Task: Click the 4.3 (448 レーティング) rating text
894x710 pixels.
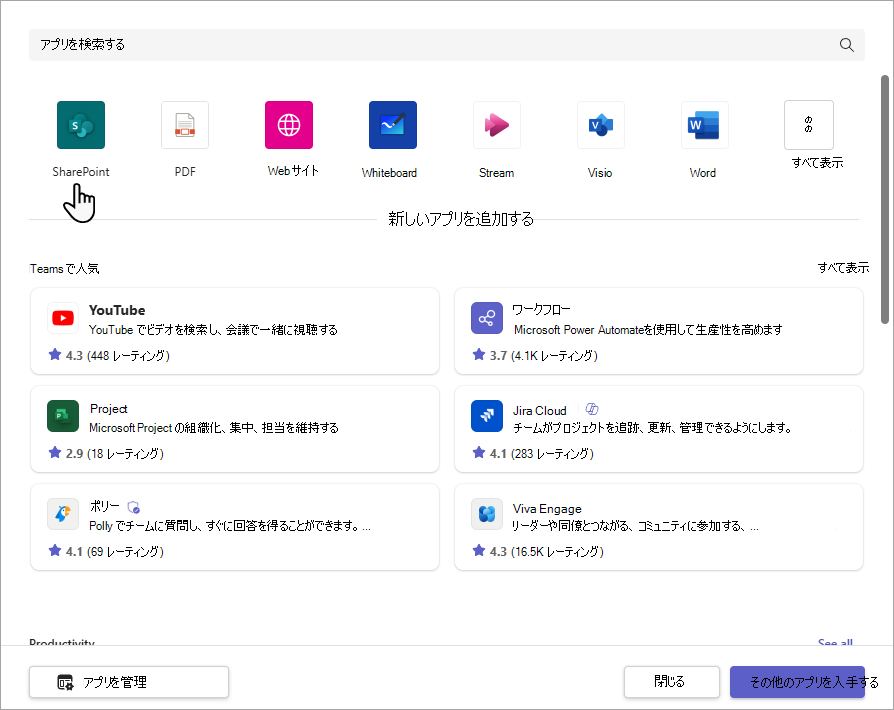Action: coord(117,355)
